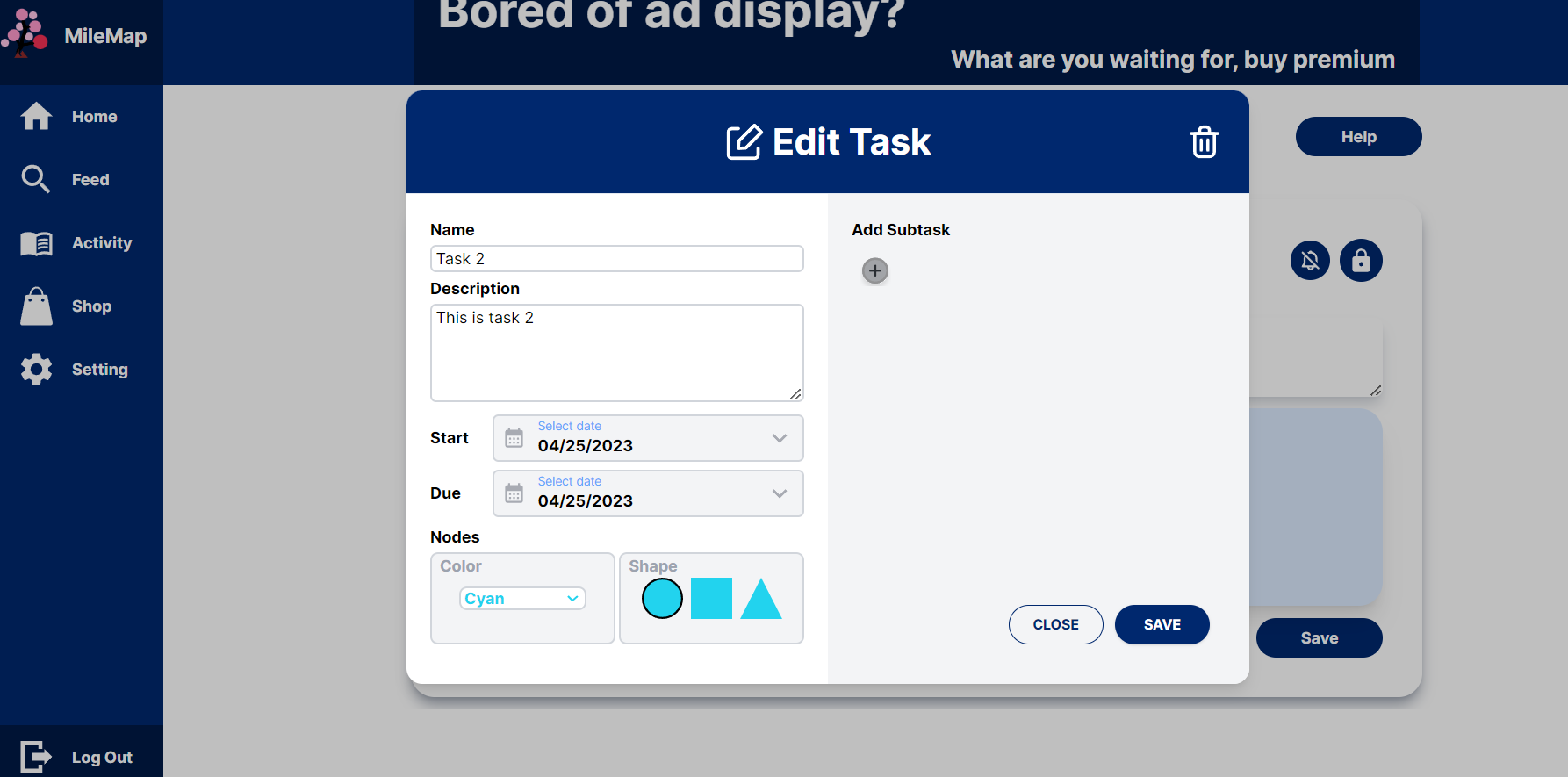Select the square node shape
The height and width of the screenshot is (777, 1568).
[711, 599]
